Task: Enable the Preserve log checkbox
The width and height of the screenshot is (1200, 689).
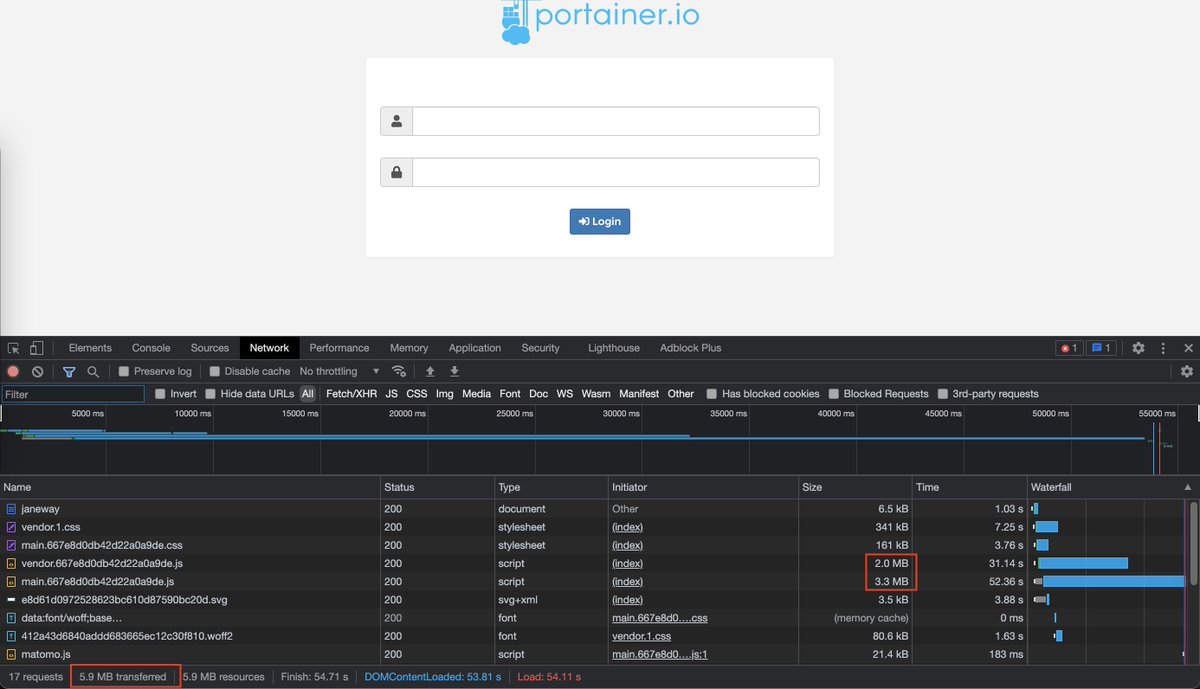Action: tap(124, 371)
